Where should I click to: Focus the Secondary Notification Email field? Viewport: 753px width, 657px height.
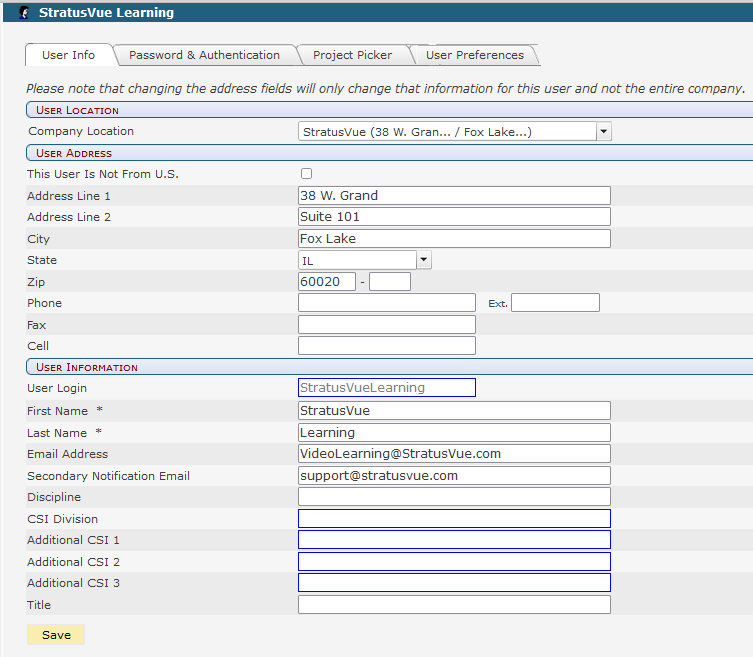454,475
